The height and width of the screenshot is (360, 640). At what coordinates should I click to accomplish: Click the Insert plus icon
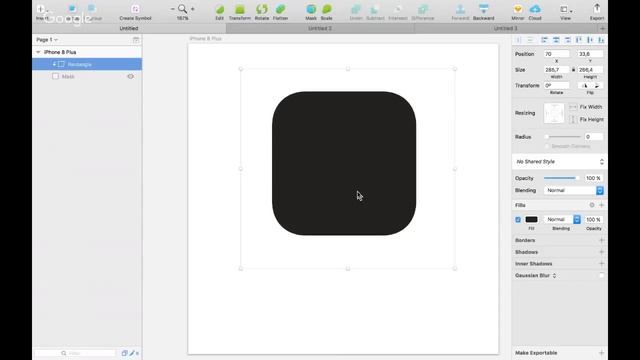(40, 9)
